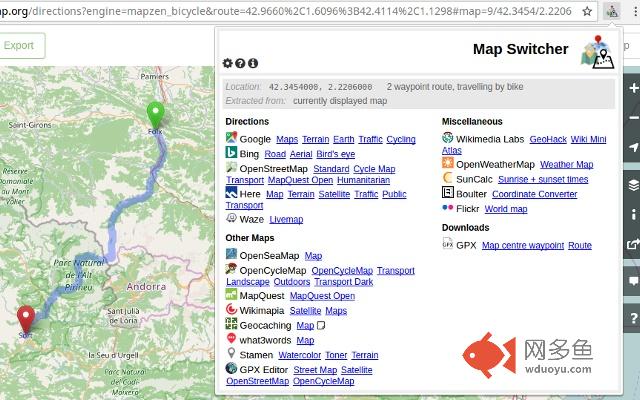Click the Bing logo icon
640x400 pixels.
tap(231, 152)
